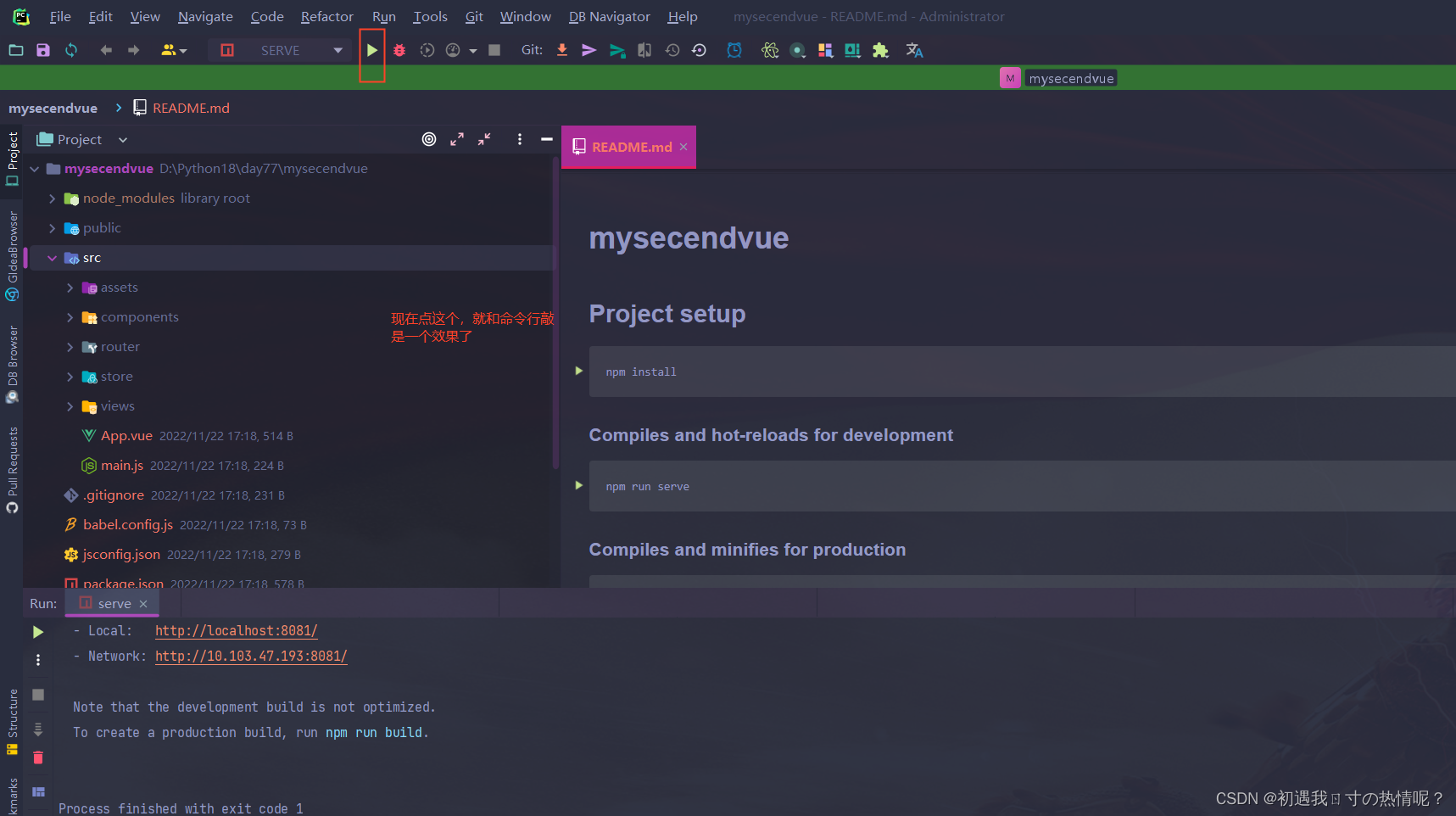The image size is (1456, 816).
Task: Save all with the floppy disk icon
Action: point(43,51)
